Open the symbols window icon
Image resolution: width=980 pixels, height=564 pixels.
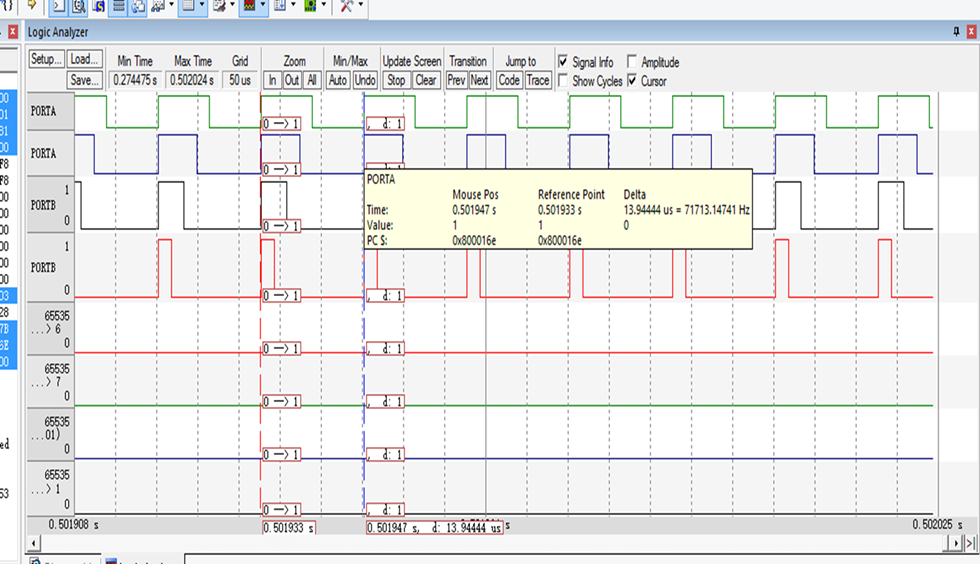click(99, 6)
